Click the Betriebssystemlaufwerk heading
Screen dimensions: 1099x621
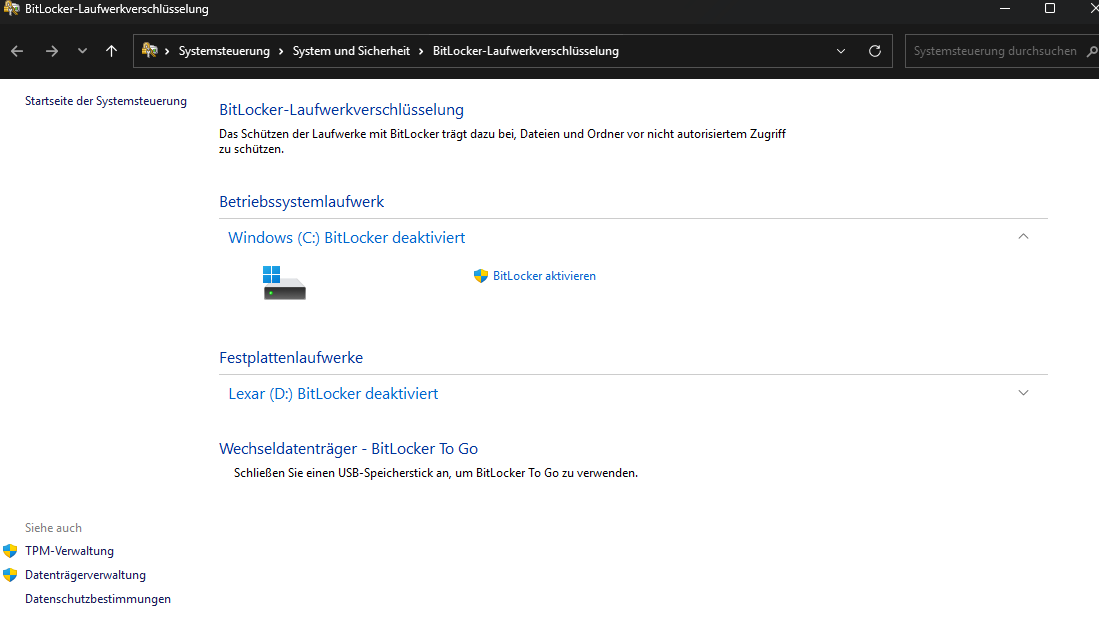click(301, 202)
